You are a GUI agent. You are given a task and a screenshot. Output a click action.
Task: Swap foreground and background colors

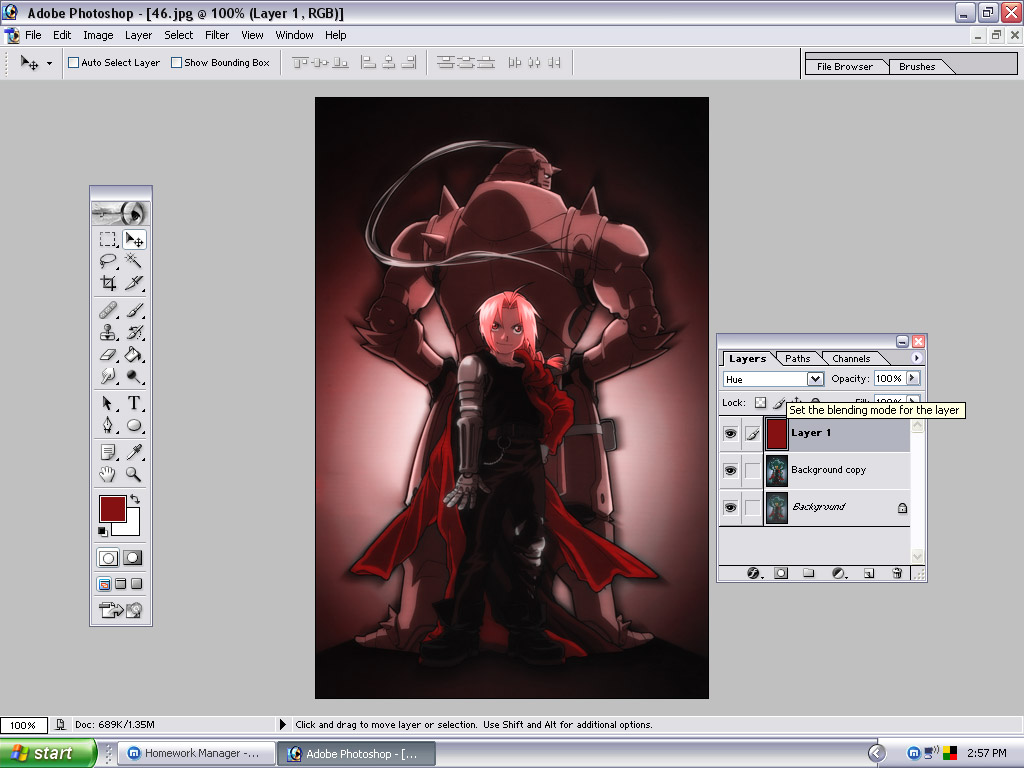135,499
